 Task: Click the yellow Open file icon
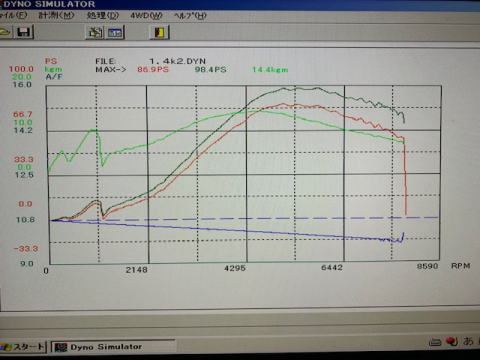pos(5,32)
